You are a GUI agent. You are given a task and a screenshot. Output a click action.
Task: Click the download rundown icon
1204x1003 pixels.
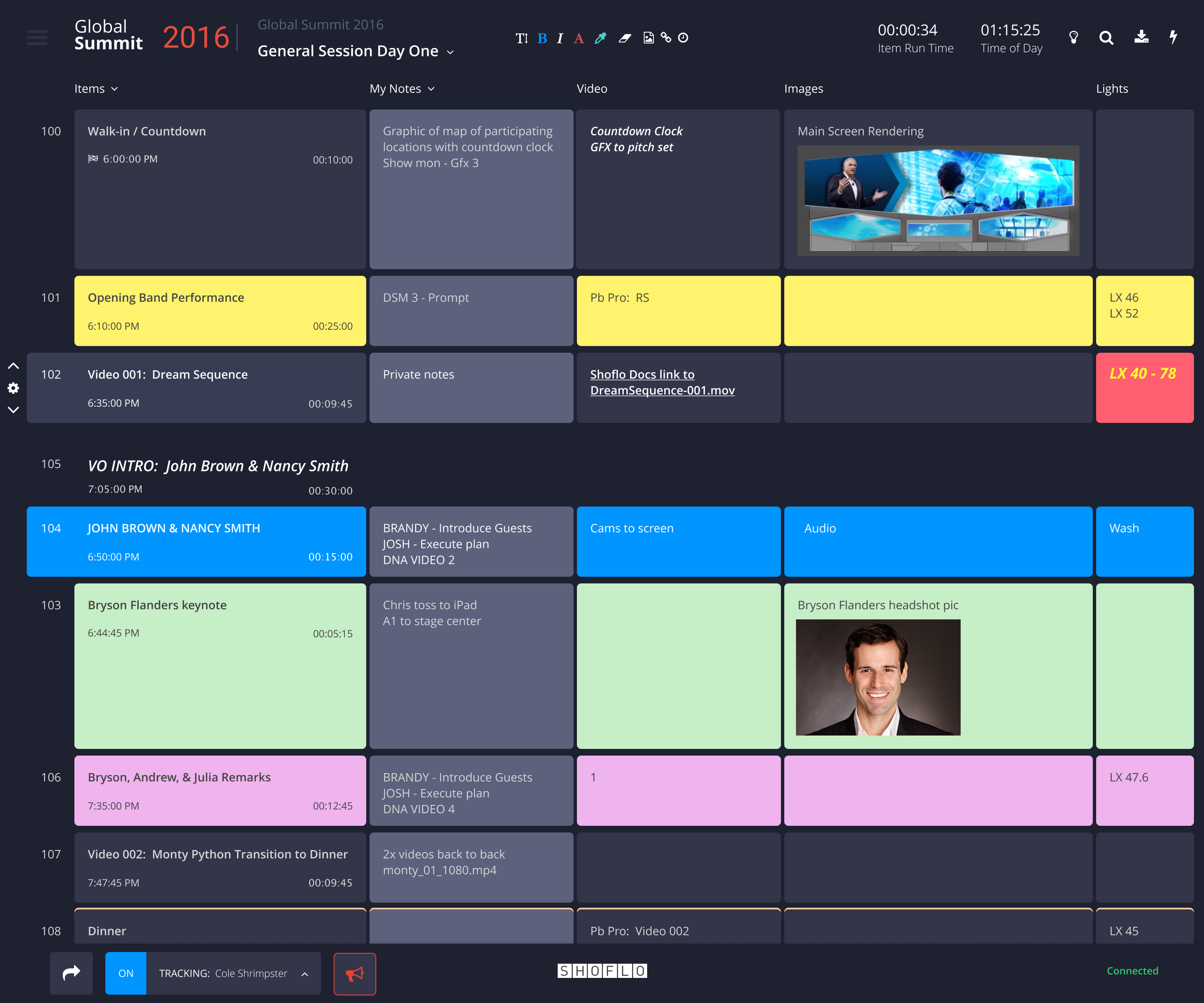tap(1142, 38)
